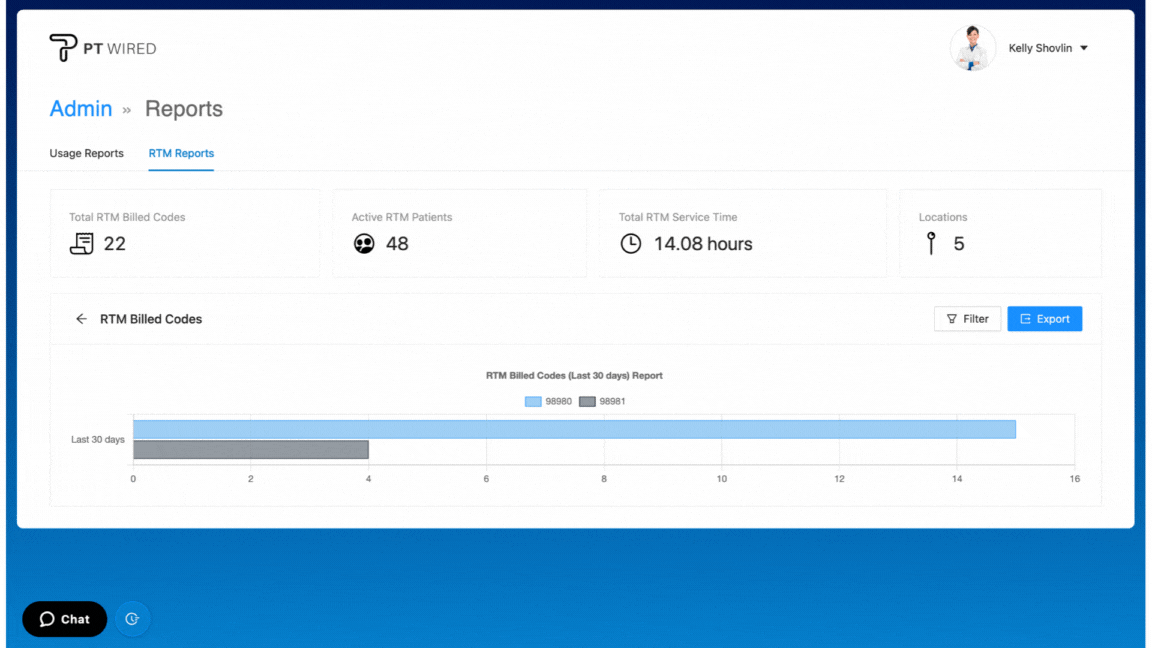Click the blue 98980 bar

coord(574,429)
